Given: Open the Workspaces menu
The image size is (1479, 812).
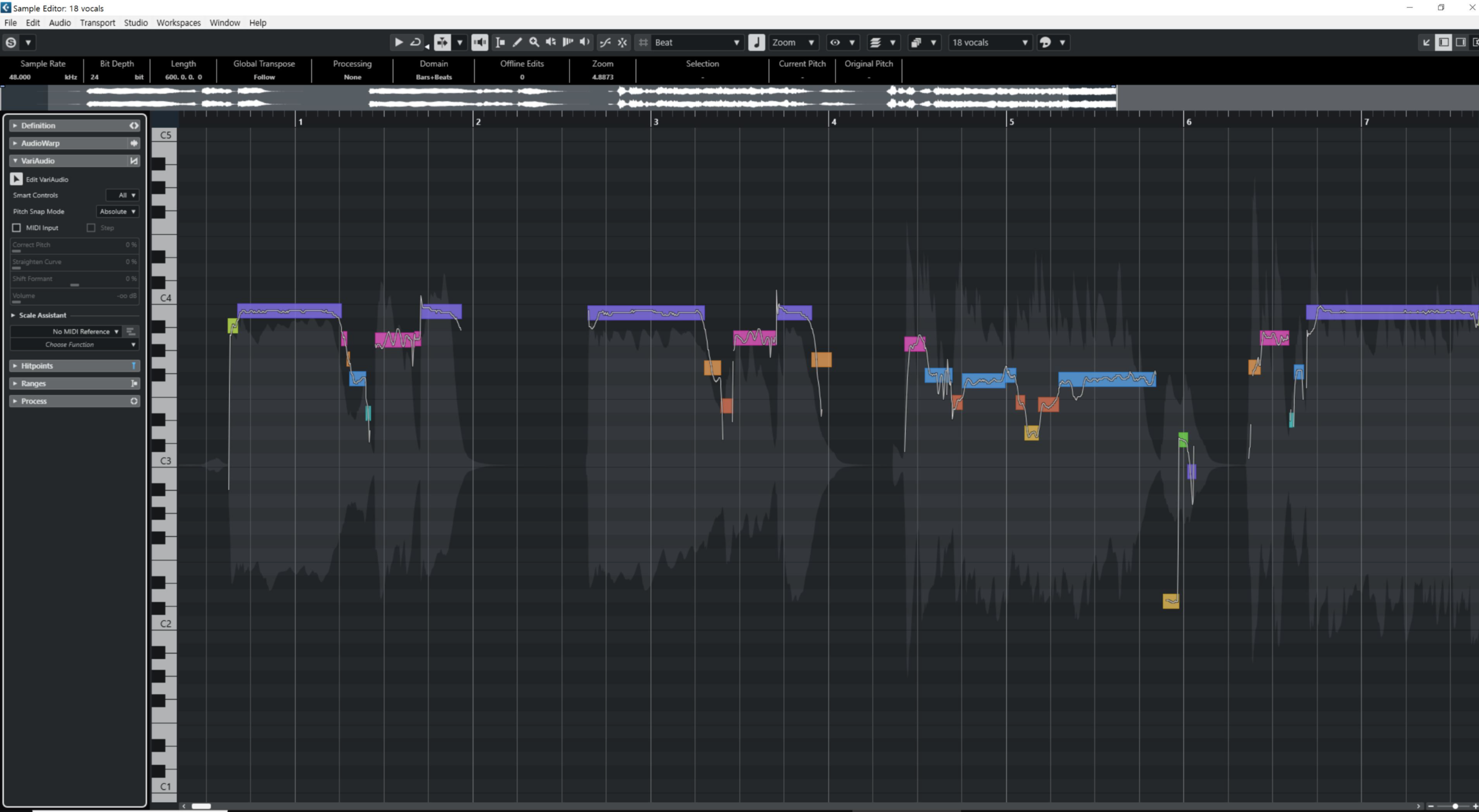Looking at the screenshot, I should click(178, 22).
